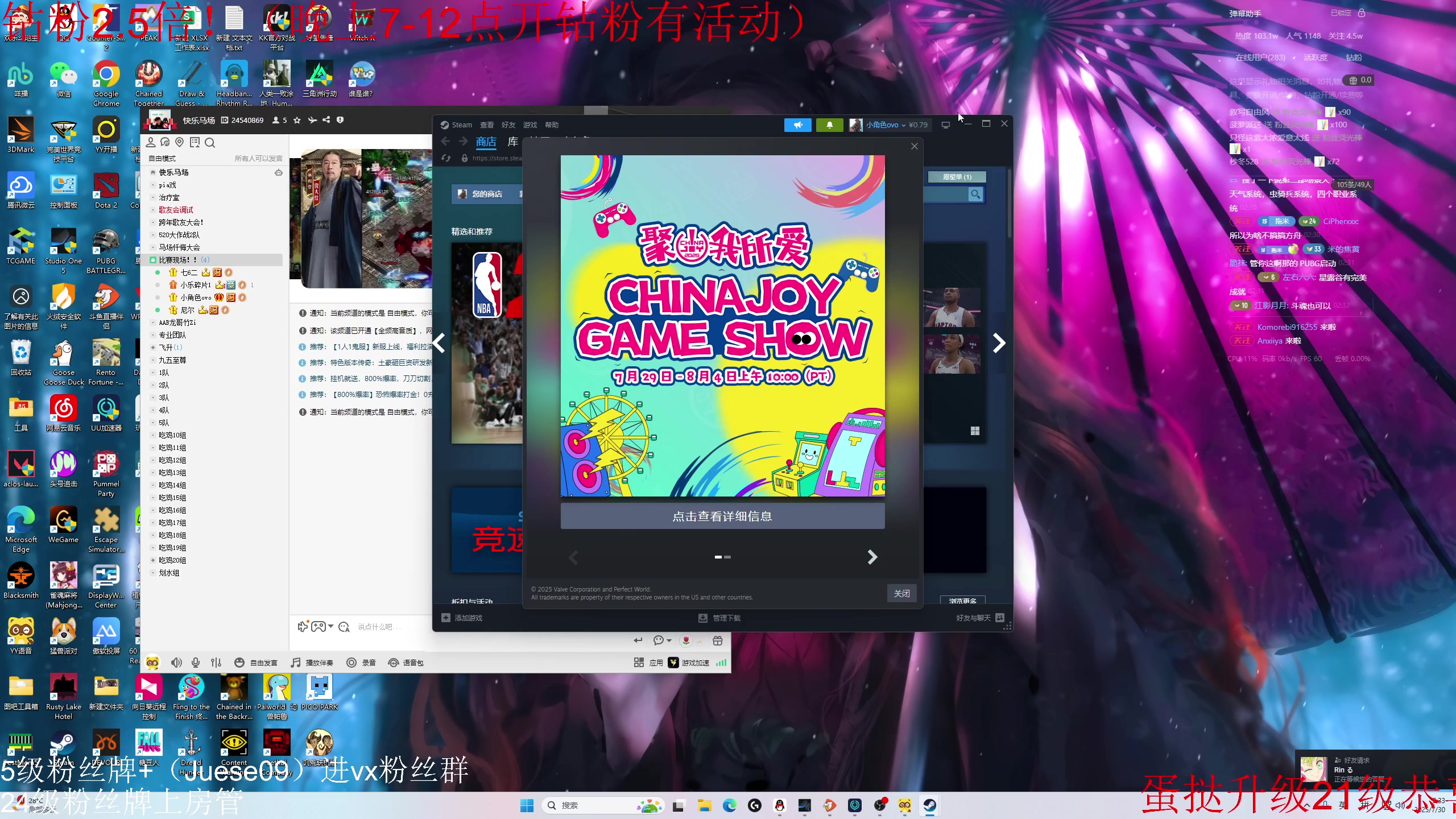The width and height of the screenshot is (1456, 819).
Task: Start recording with 录音 button
Action: coord(361,663)
